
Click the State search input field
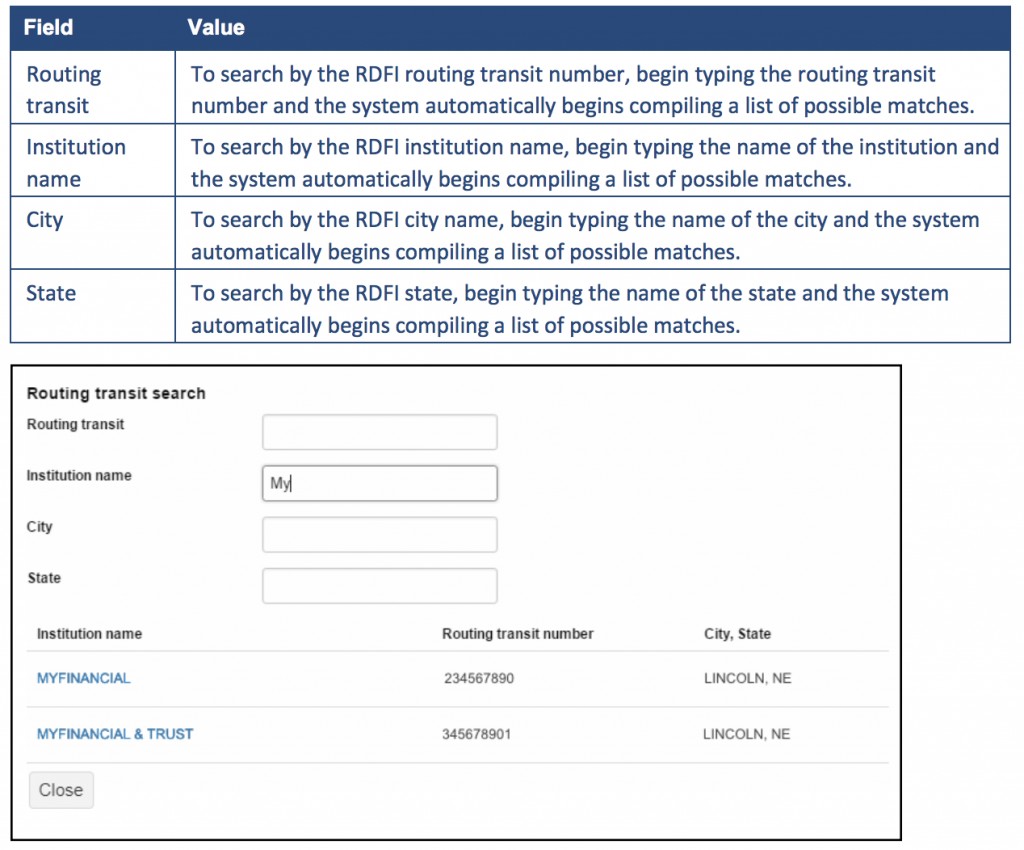pos(379,586)
